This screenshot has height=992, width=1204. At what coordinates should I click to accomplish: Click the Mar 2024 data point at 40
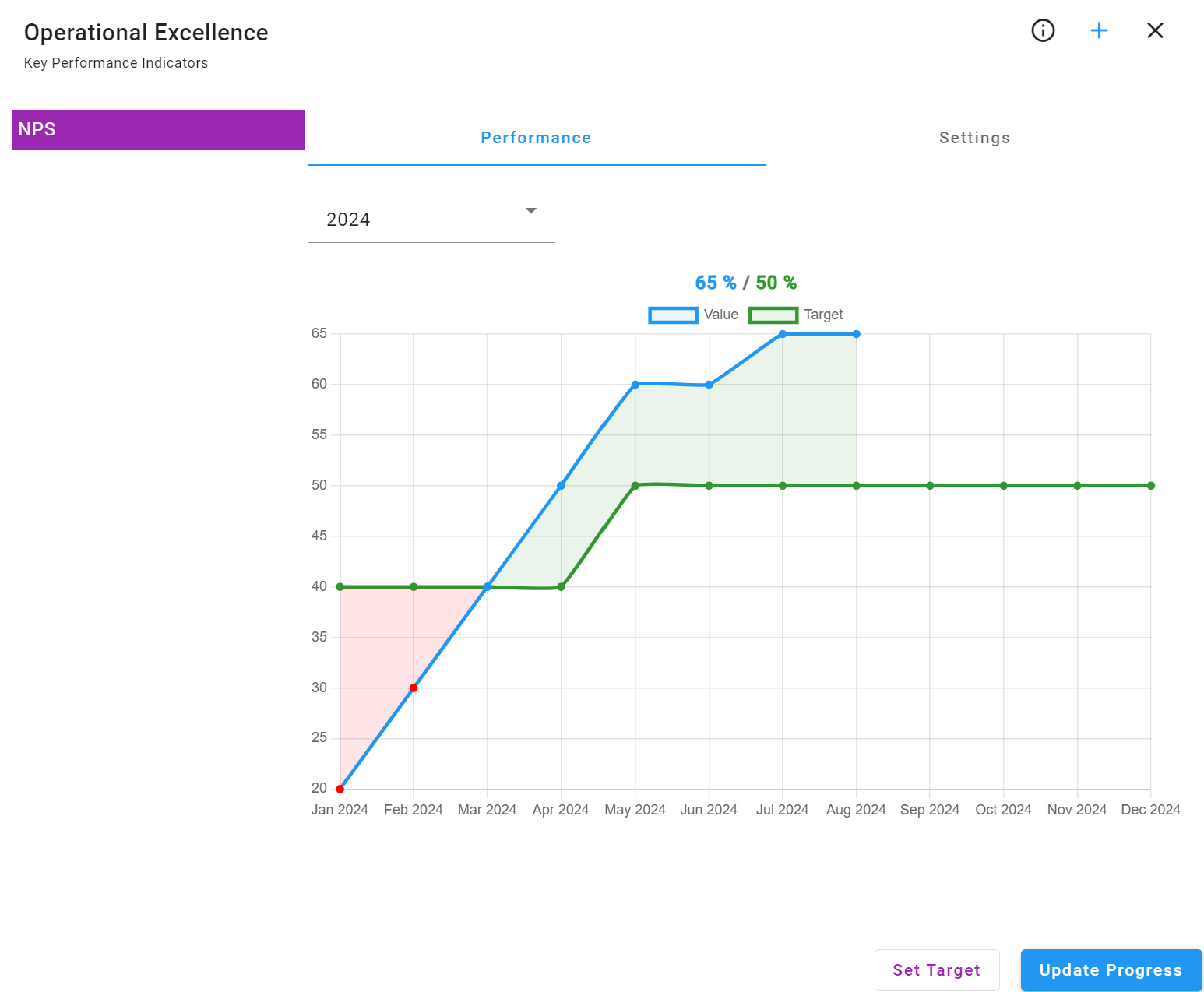pyautogui.click(x=488, y=587)
